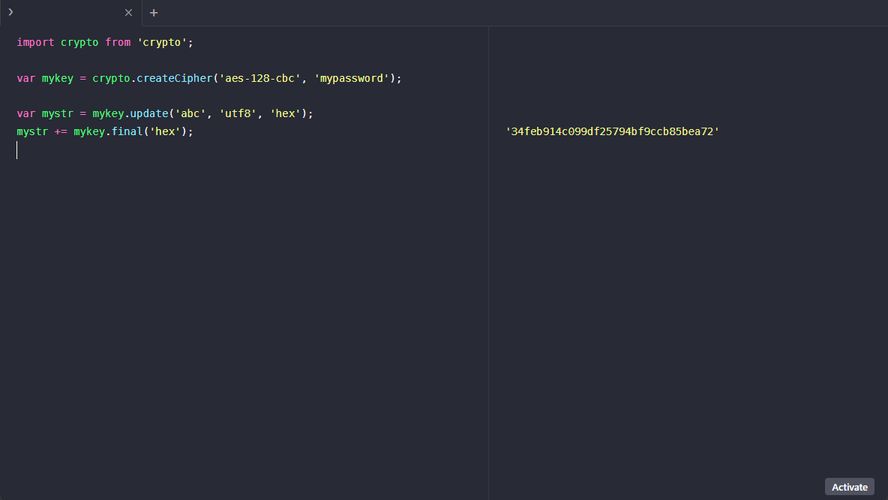Click the mystr variable in the var declaration
The height and width of the screenshot is (500, 888).
[58, 114]
